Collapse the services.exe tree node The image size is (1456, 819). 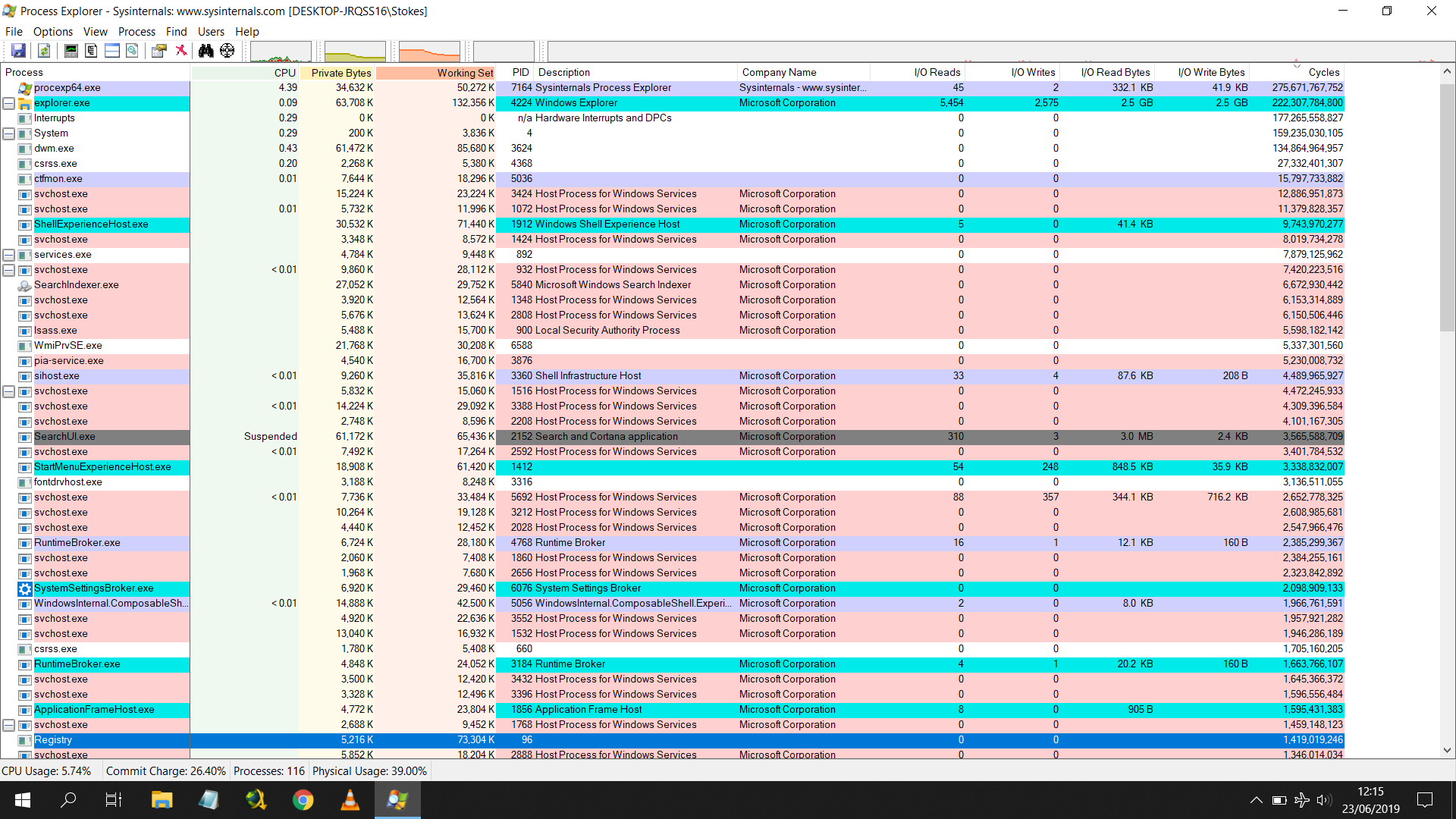click(x=9, y=255)
